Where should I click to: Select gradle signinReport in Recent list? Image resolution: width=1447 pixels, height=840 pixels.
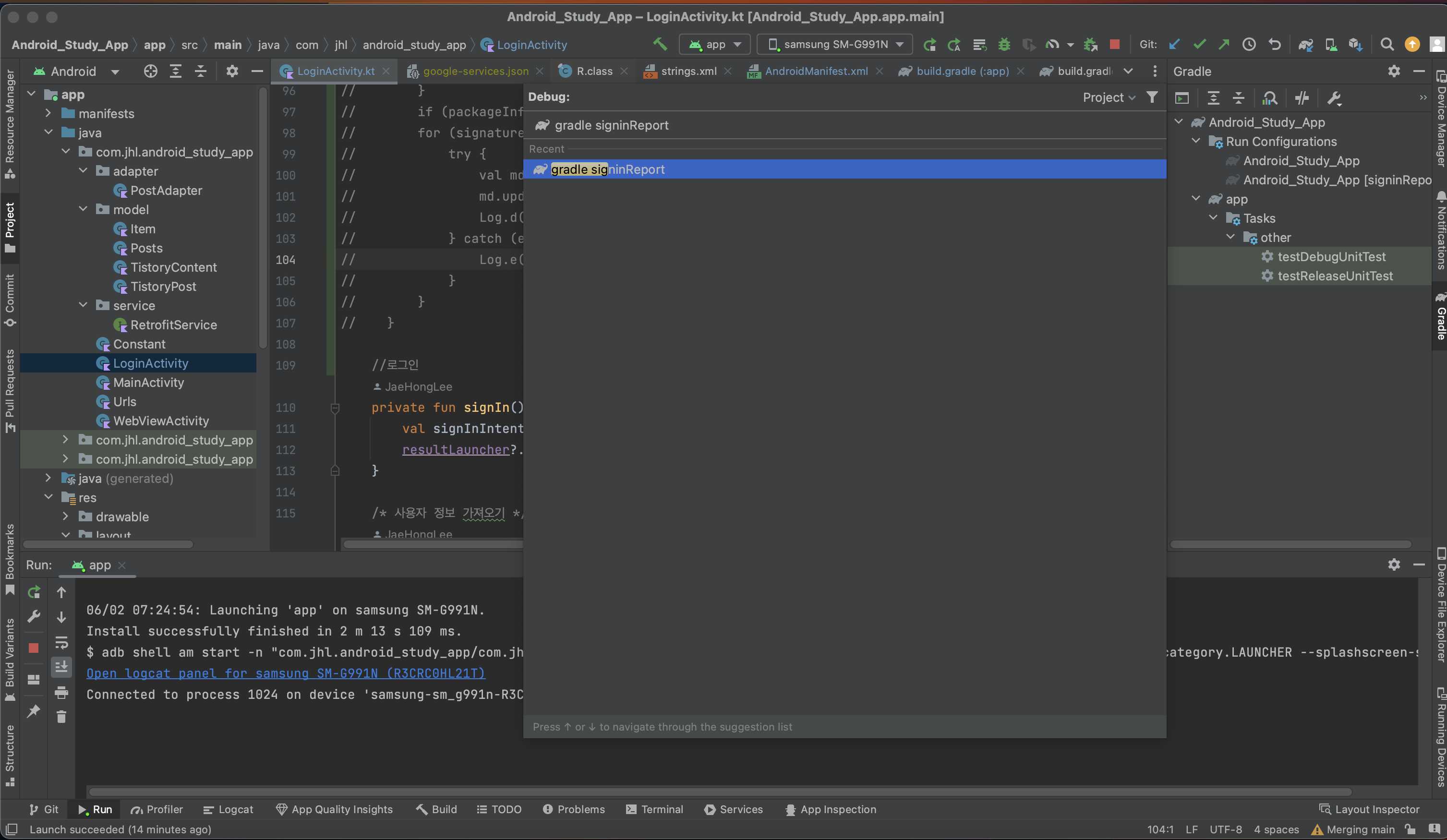[607, 169]
